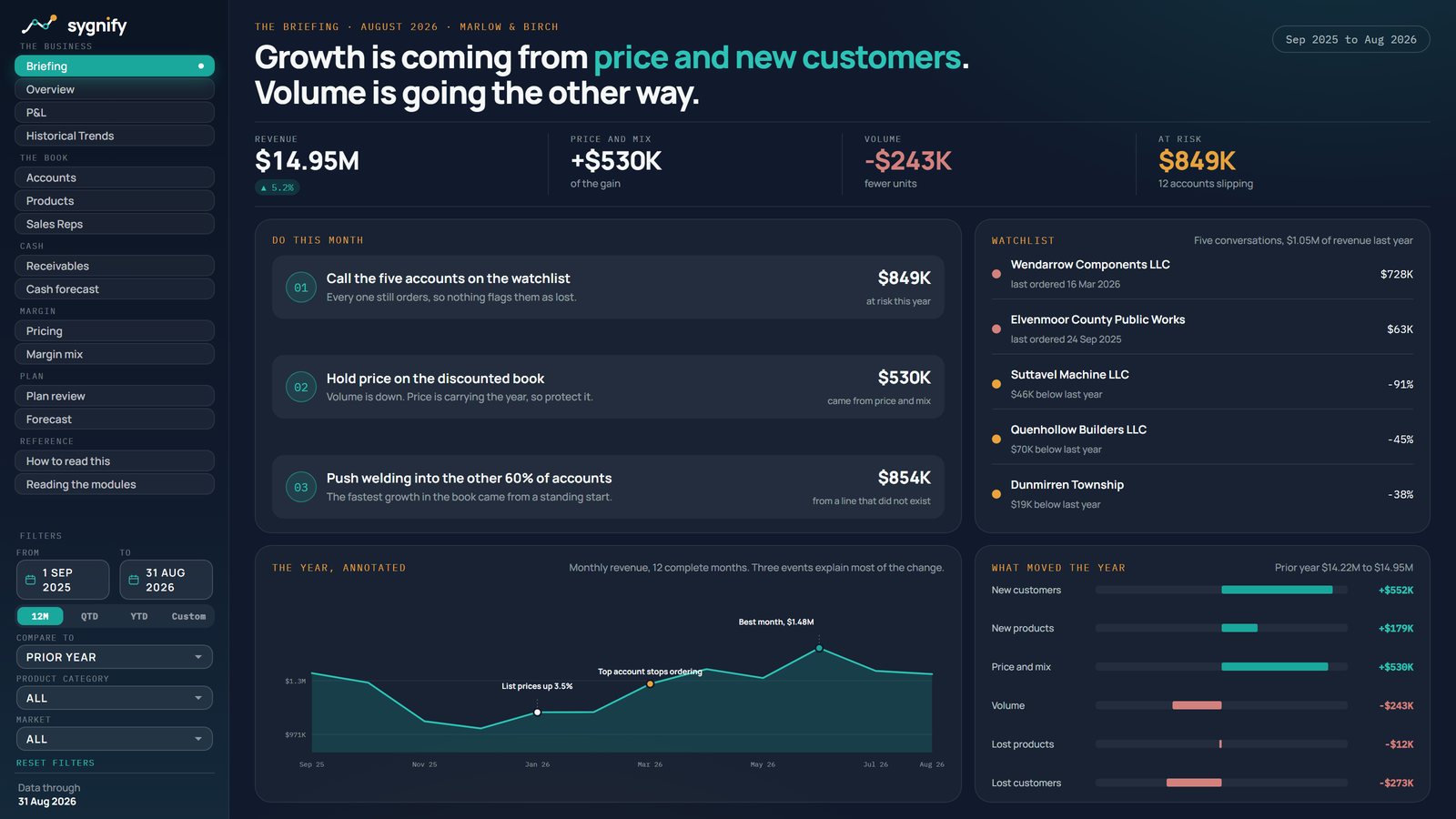Viewport: 1456px width, 819px height.
Task: Go to Sales Reps
Action: (115, 224)
